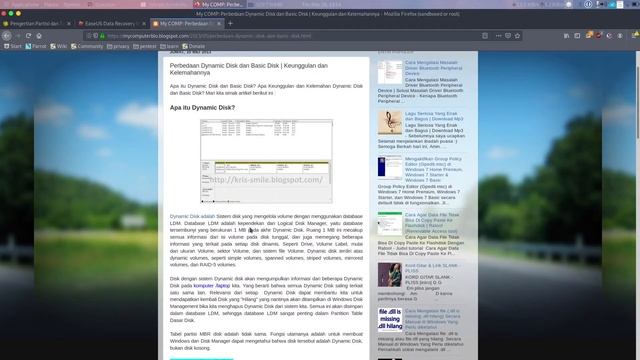The height and width of the screenshot is (360, 640).
Task: Open the Wiki bookmark
Action: point(58,47)
